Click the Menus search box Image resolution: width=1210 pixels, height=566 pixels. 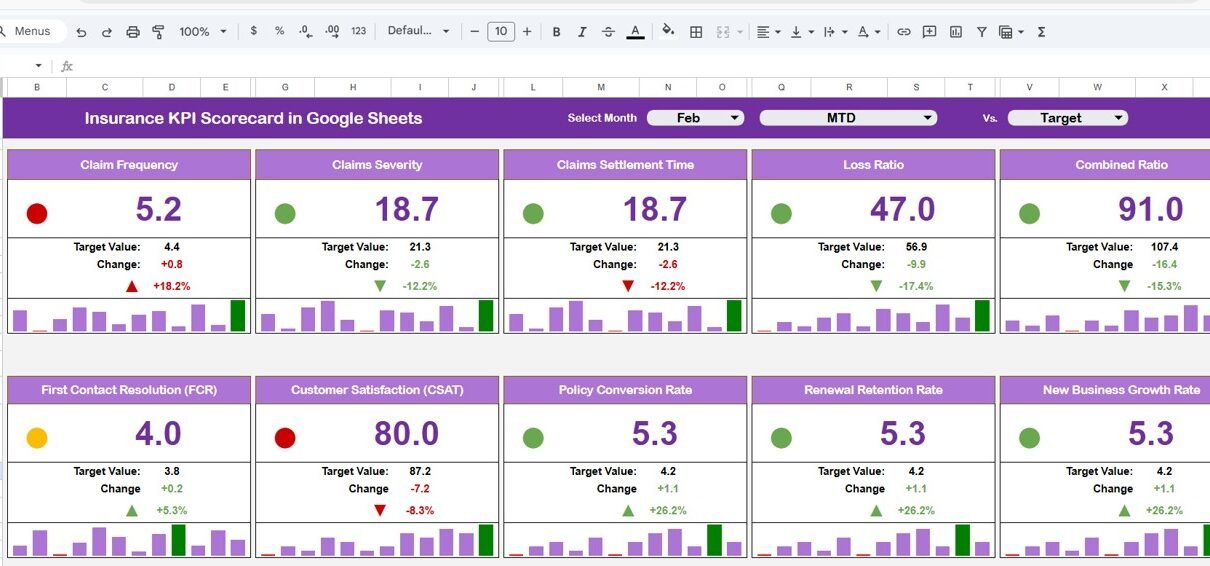click(32, 32)
